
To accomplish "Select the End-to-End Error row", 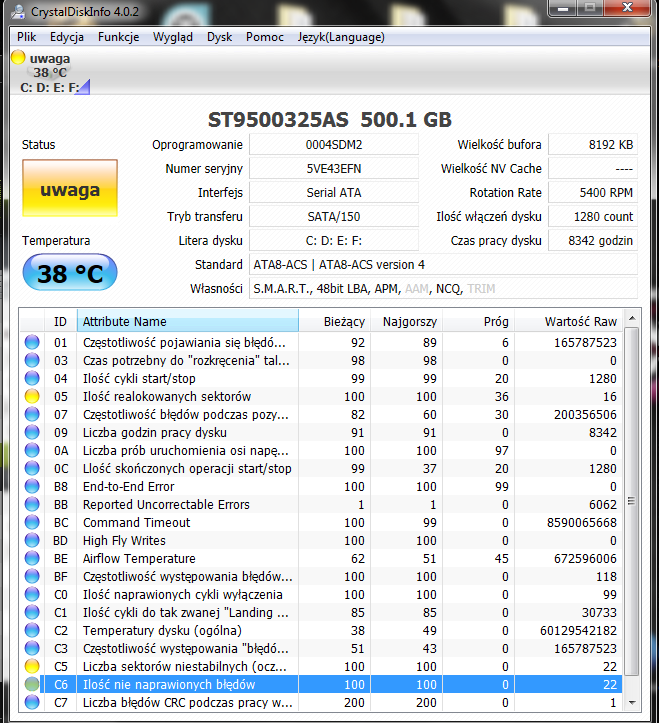I will pyautogui.click(x=321, y=486).
